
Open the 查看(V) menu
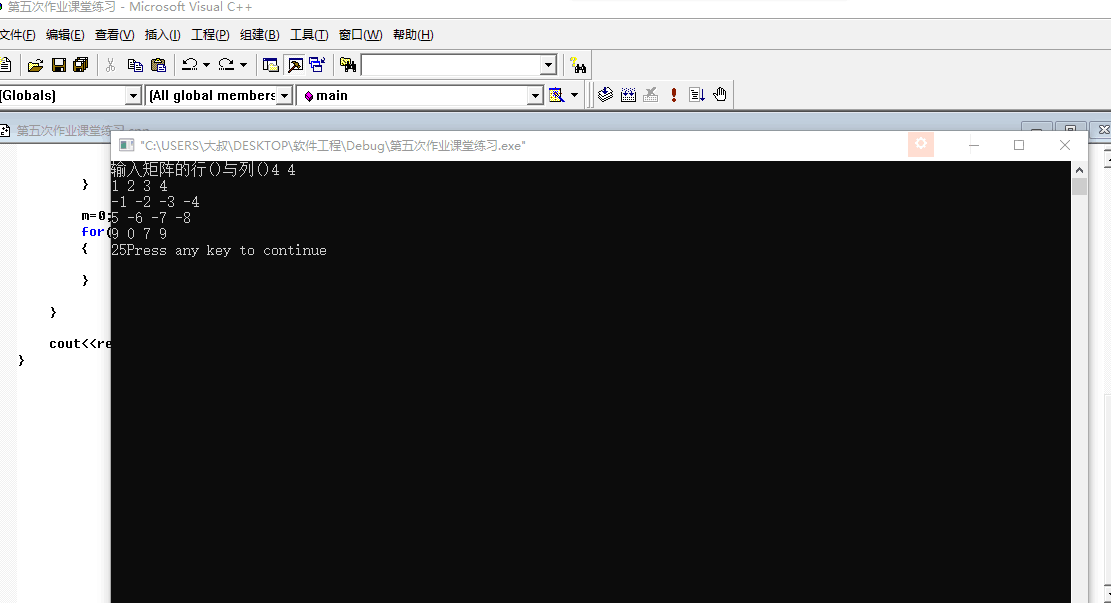115,35
